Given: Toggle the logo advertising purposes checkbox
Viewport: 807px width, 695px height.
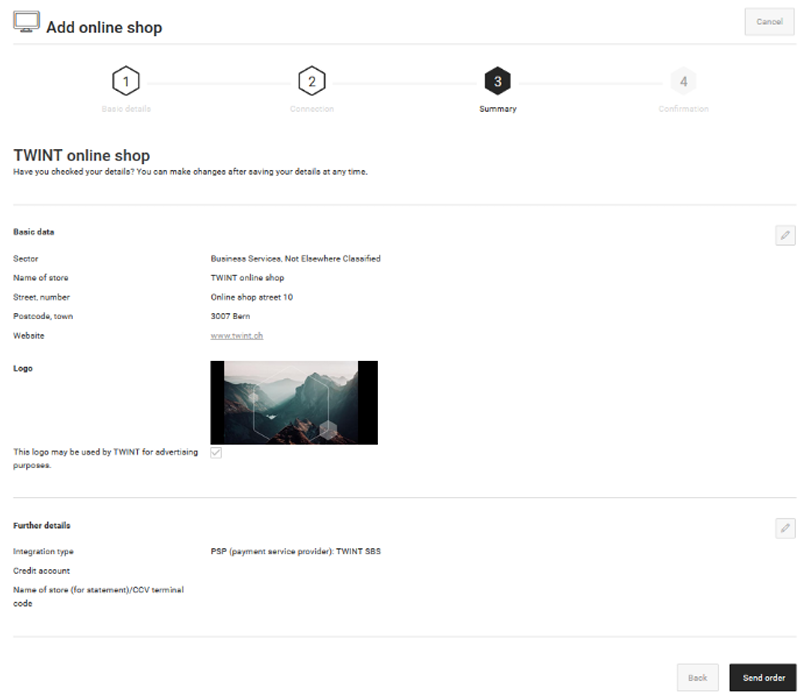Looking at the screenshot, I should [216, 453].
